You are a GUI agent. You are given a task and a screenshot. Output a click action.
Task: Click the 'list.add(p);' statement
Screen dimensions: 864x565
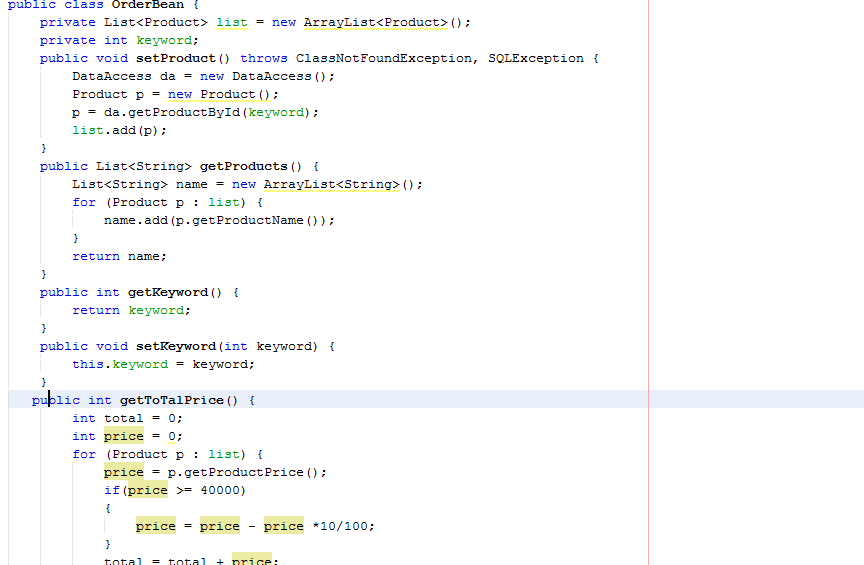click(119, 131)
